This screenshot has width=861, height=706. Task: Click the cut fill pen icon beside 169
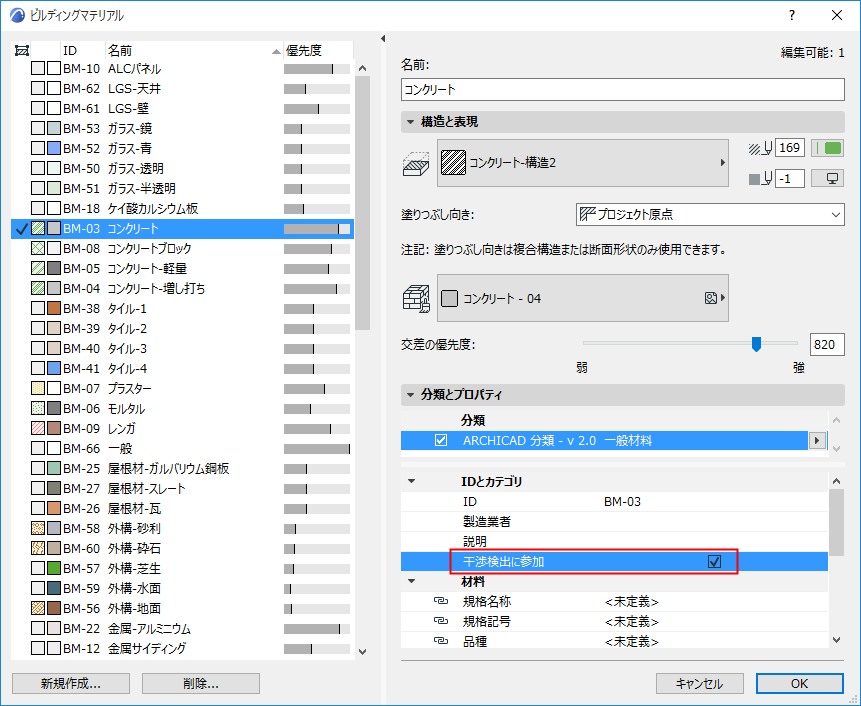(761, 148)
